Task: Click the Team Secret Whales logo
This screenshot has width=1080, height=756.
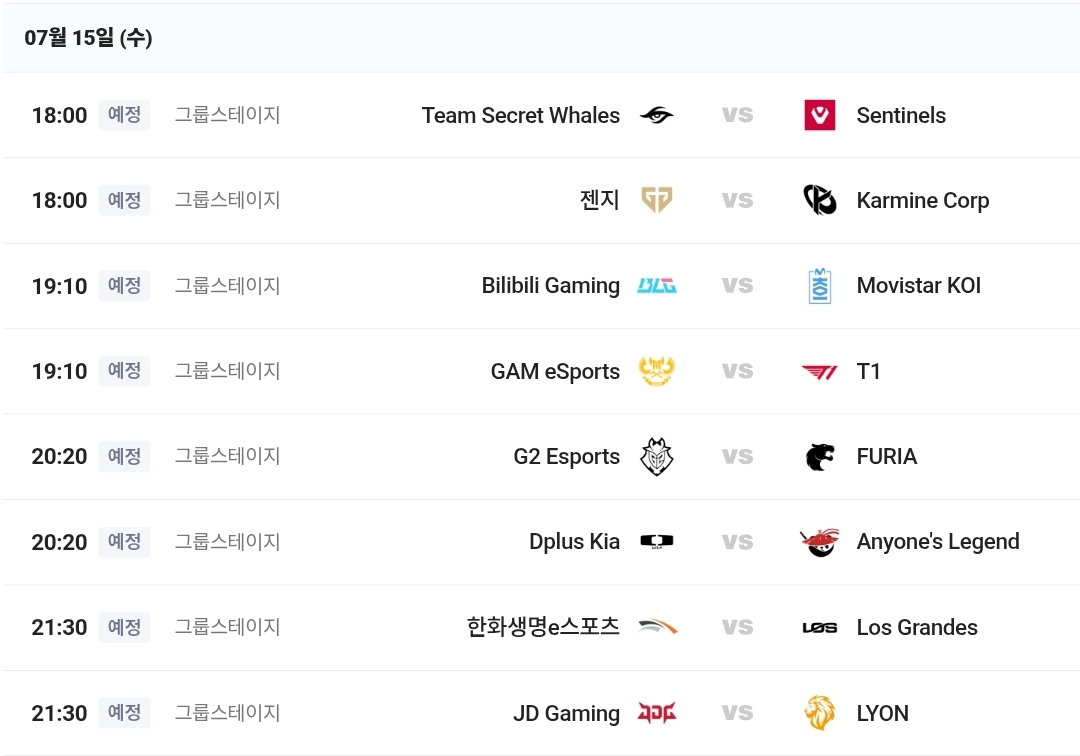Action: point(656,115)
